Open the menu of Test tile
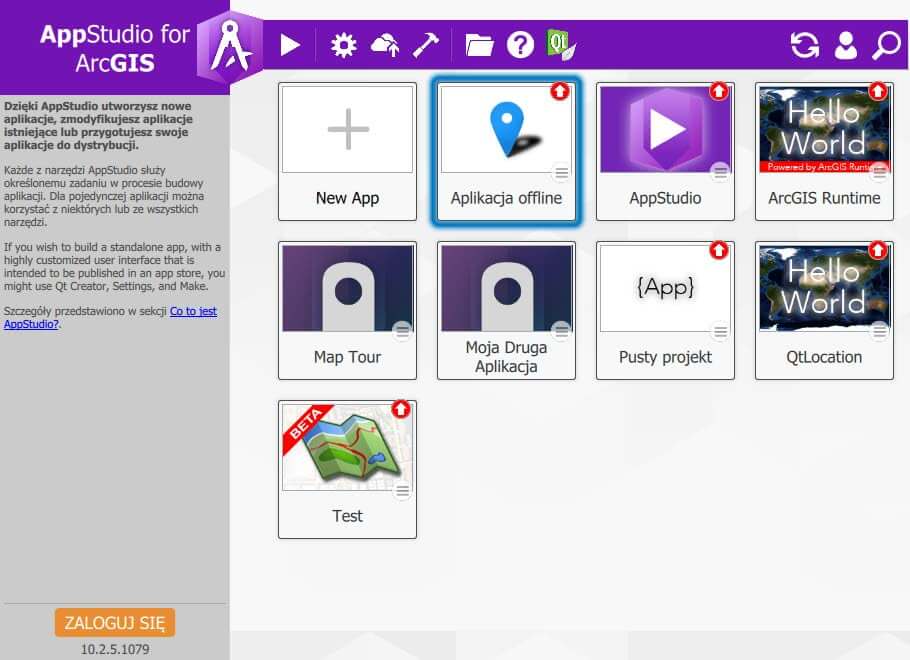Image resolution: width=910 pixels, height=660 pixels. pyautogui.click(x=402, y=491)
